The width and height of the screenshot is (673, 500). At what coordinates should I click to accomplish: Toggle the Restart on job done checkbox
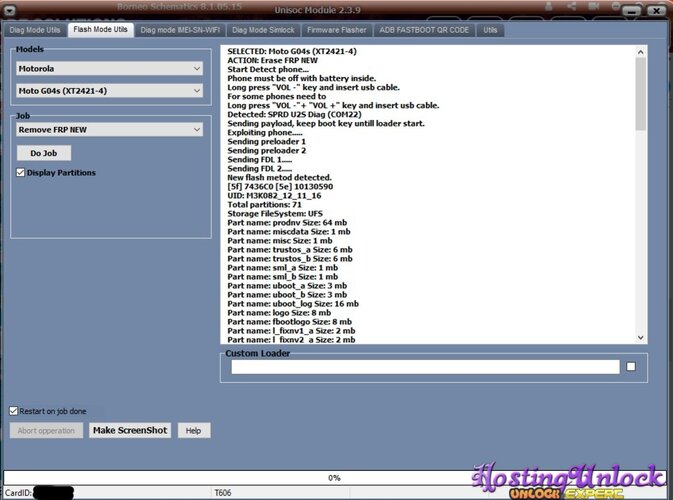click(13, 411)
